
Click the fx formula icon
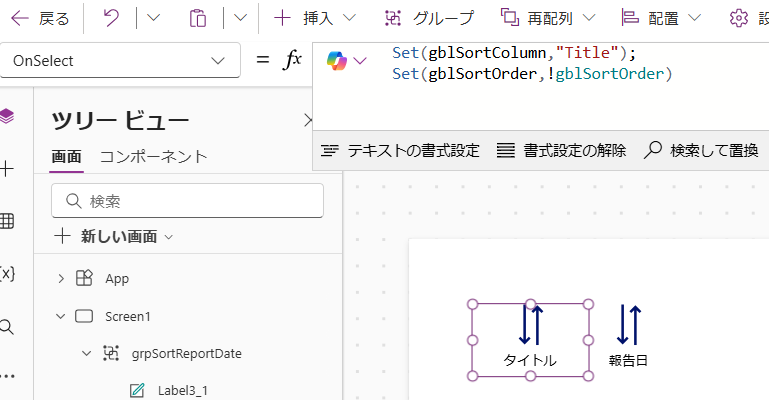point(292,60)
